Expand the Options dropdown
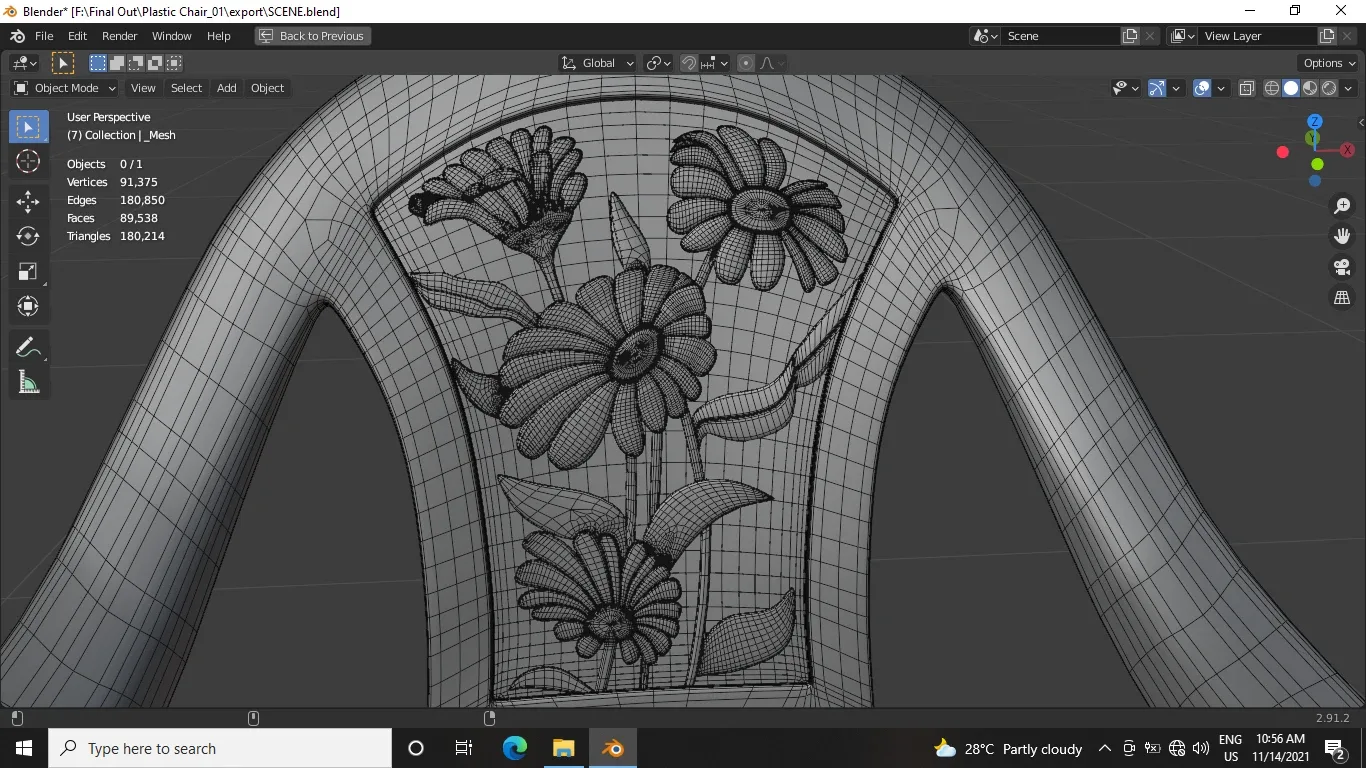Image resolution: width=1366 pixels, height=768 pixels. [1329, 63]
